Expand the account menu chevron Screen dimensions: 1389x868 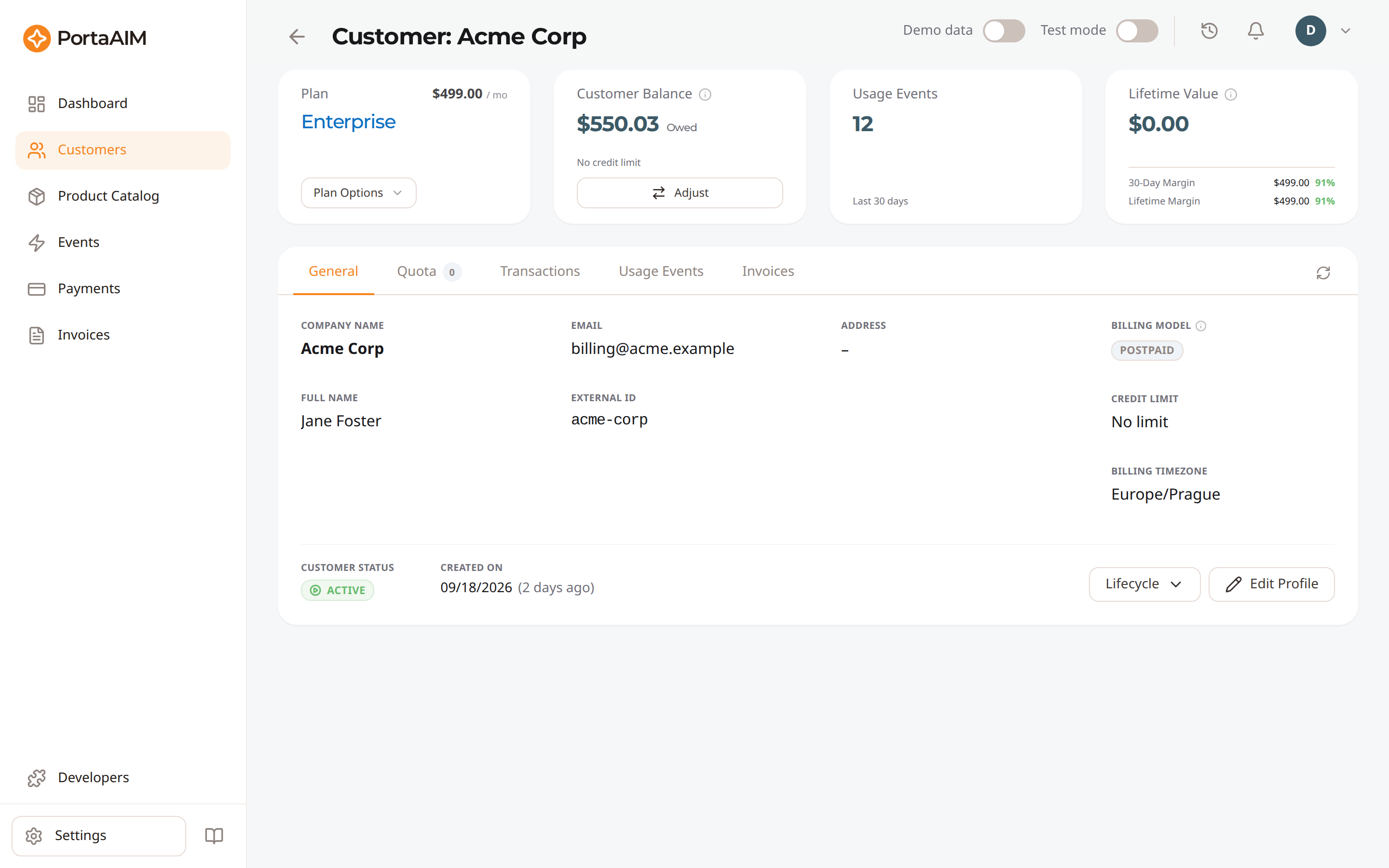(x=1346, y=31)
